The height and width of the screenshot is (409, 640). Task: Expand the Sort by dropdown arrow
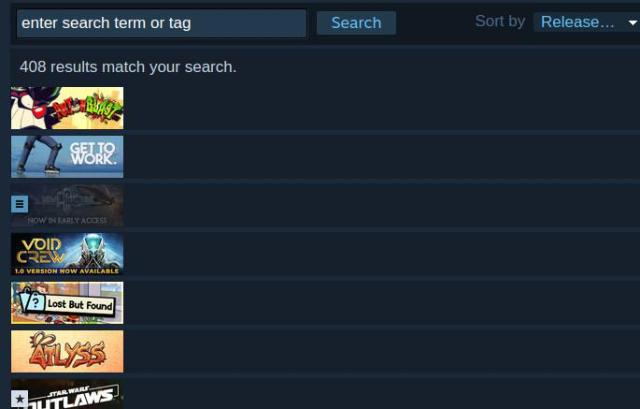(x=633, y=22)
